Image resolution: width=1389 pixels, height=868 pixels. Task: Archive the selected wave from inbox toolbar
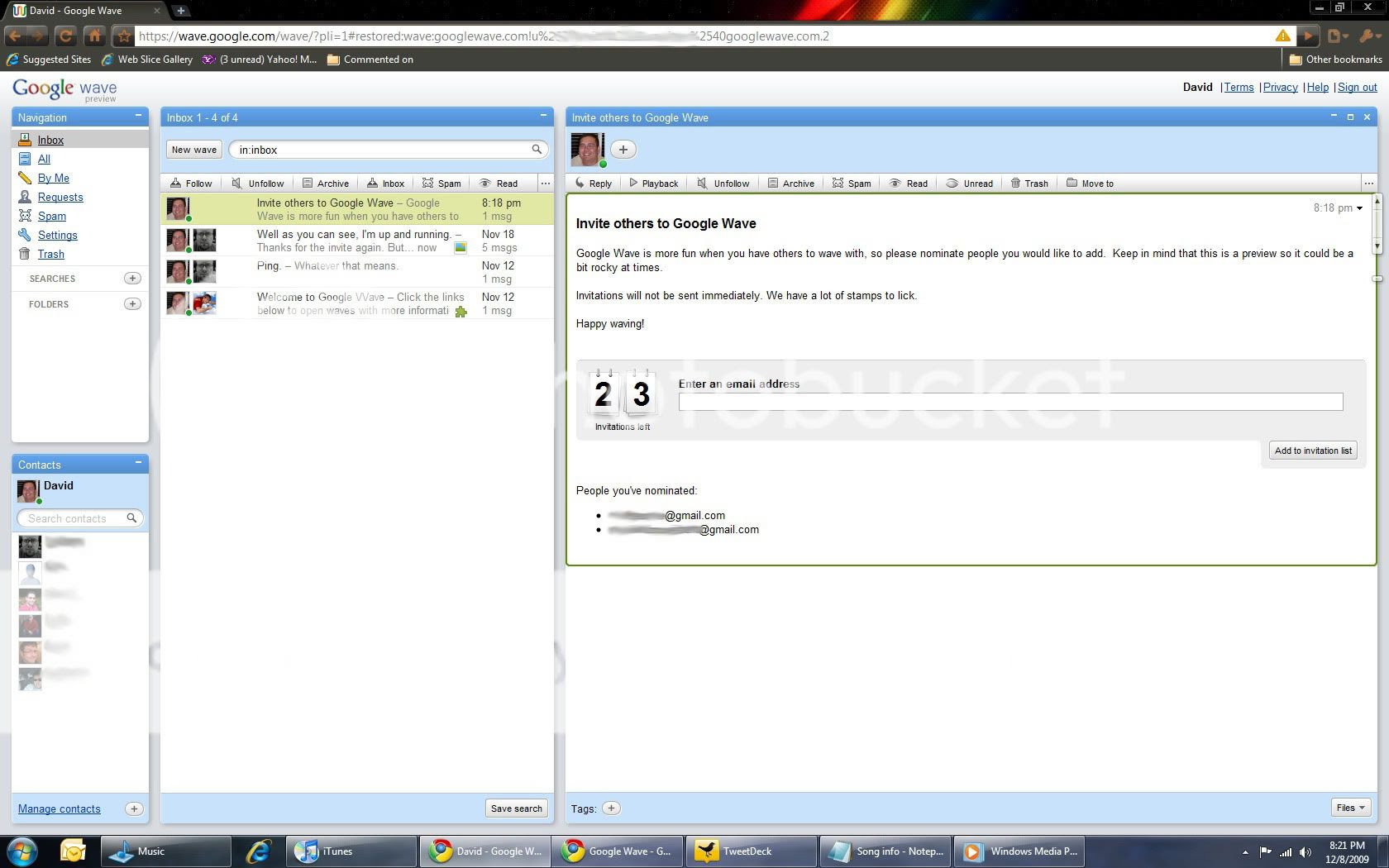pos(326,184)
